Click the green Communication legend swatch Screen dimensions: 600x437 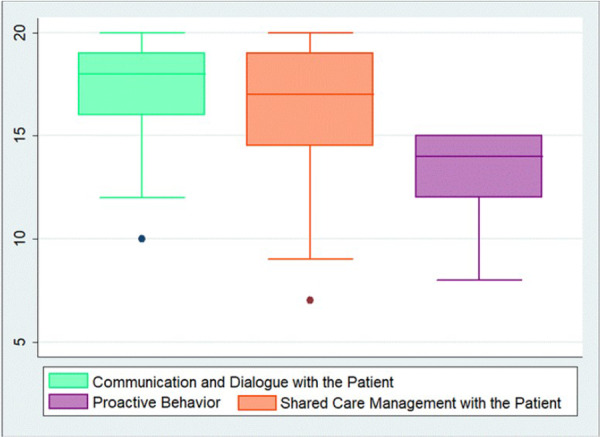(68, 381)
